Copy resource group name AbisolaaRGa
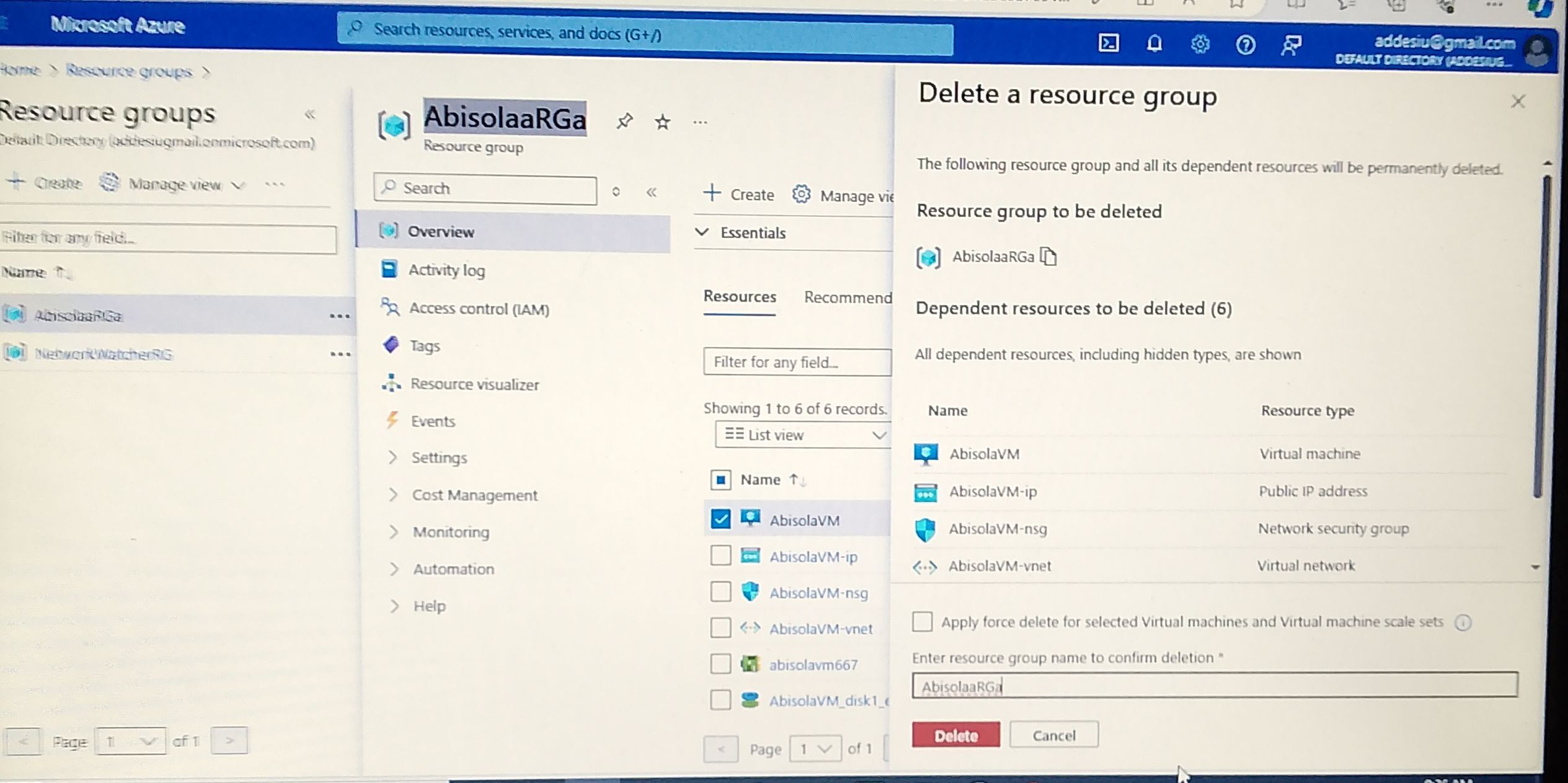The height and width of the screenshot is (783, 1568). pos(1048,256)
